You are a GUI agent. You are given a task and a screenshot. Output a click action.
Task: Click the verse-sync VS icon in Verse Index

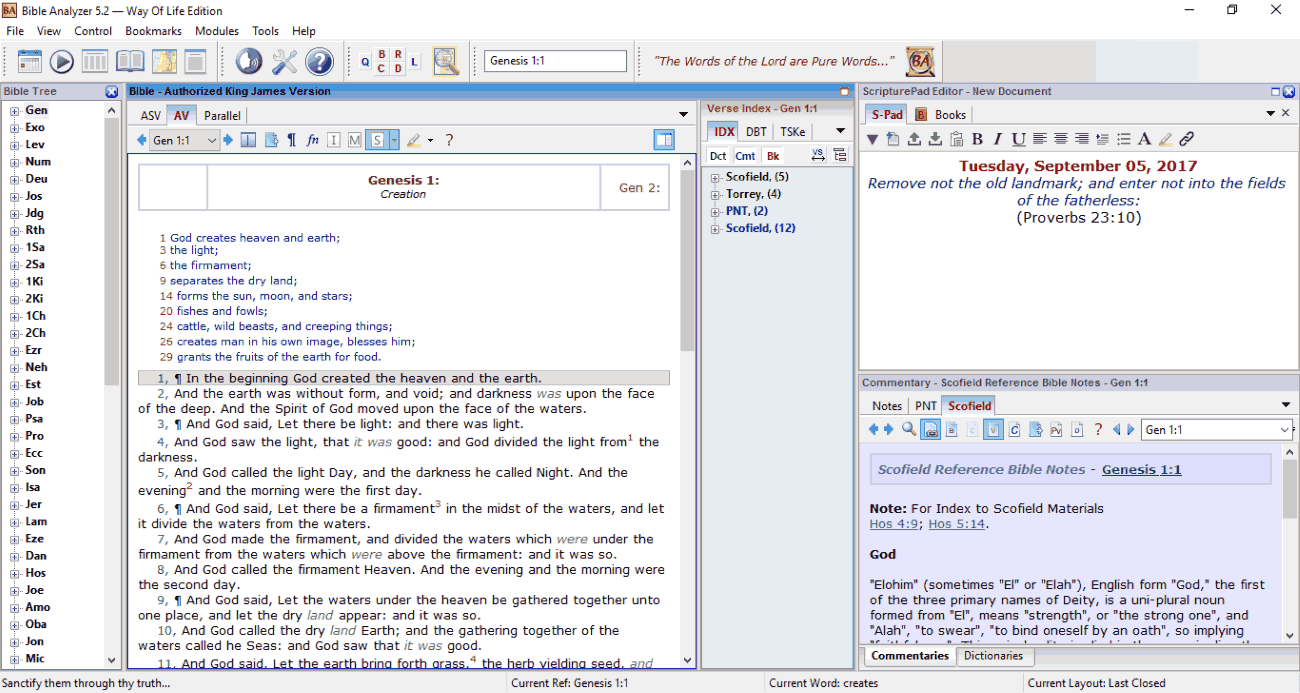tap(818, 155)
